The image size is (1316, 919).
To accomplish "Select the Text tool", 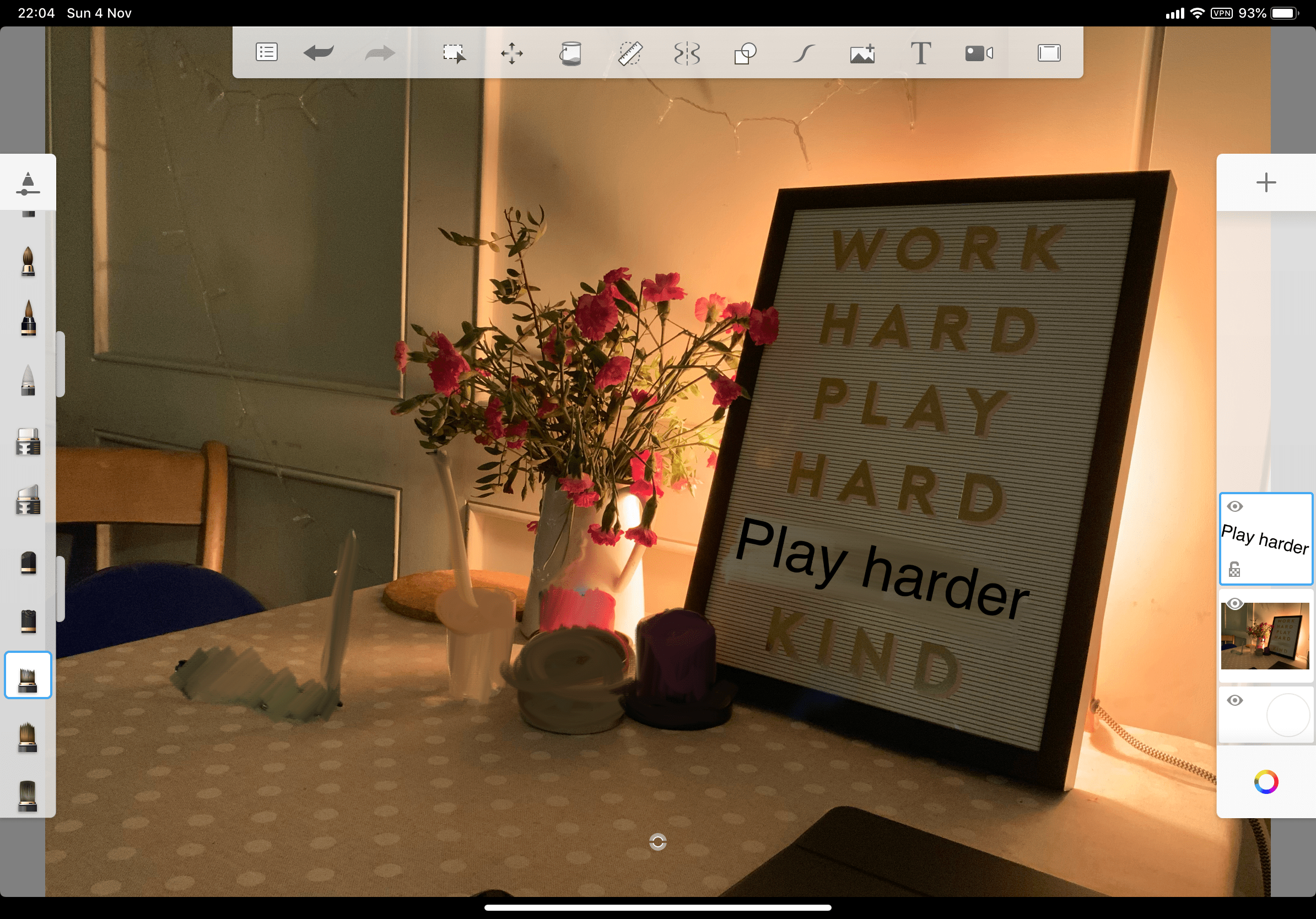I will tap(920, 53).
